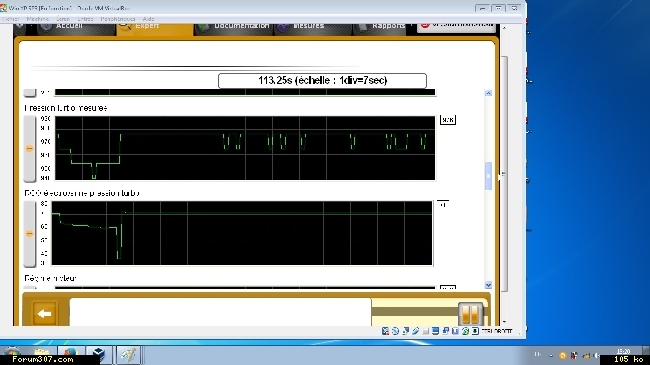
Task: Click the volume icon in system tray
Action: pyautogui.click(x=597, y=355)
